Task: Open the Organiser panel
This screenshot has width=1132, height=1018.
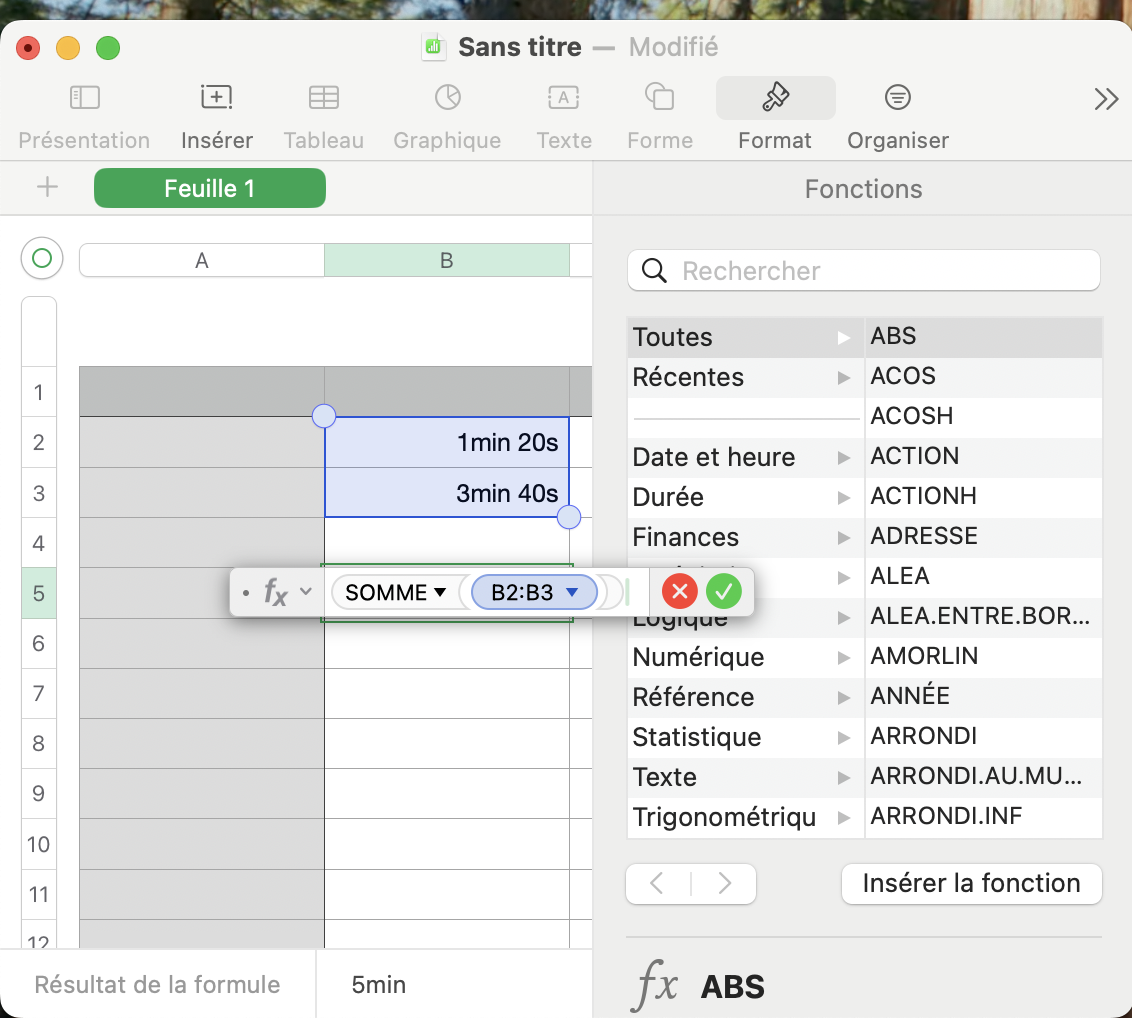Action: click(897, 98)
